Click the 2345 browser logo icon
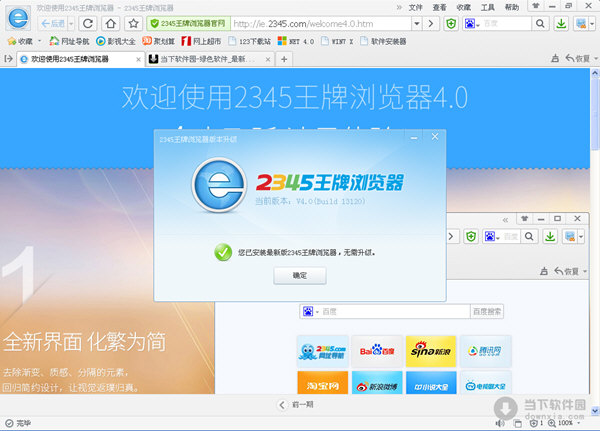This screenshot has height=431, width=600. [x=18, y=18]
